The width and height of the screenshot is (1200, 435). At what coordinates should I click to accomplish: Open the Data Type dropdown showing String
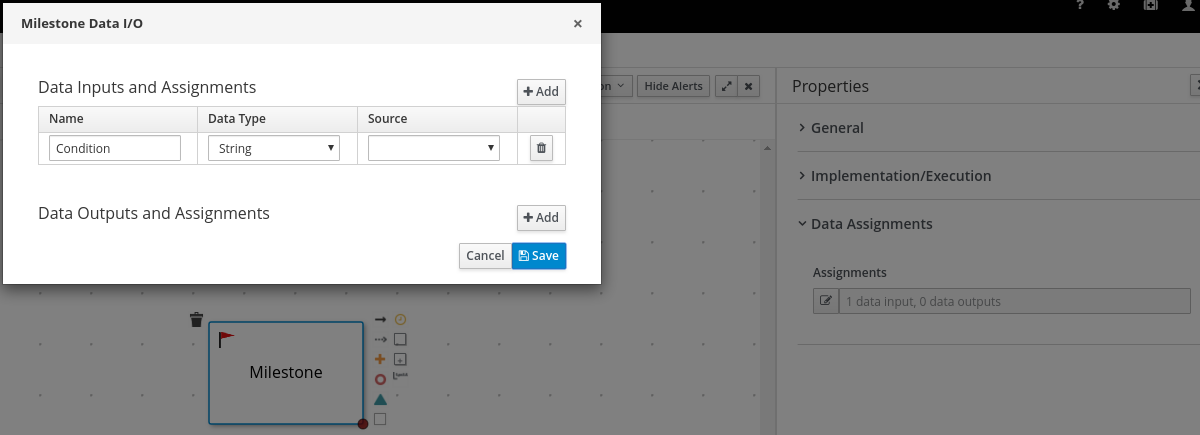point(274,148)
